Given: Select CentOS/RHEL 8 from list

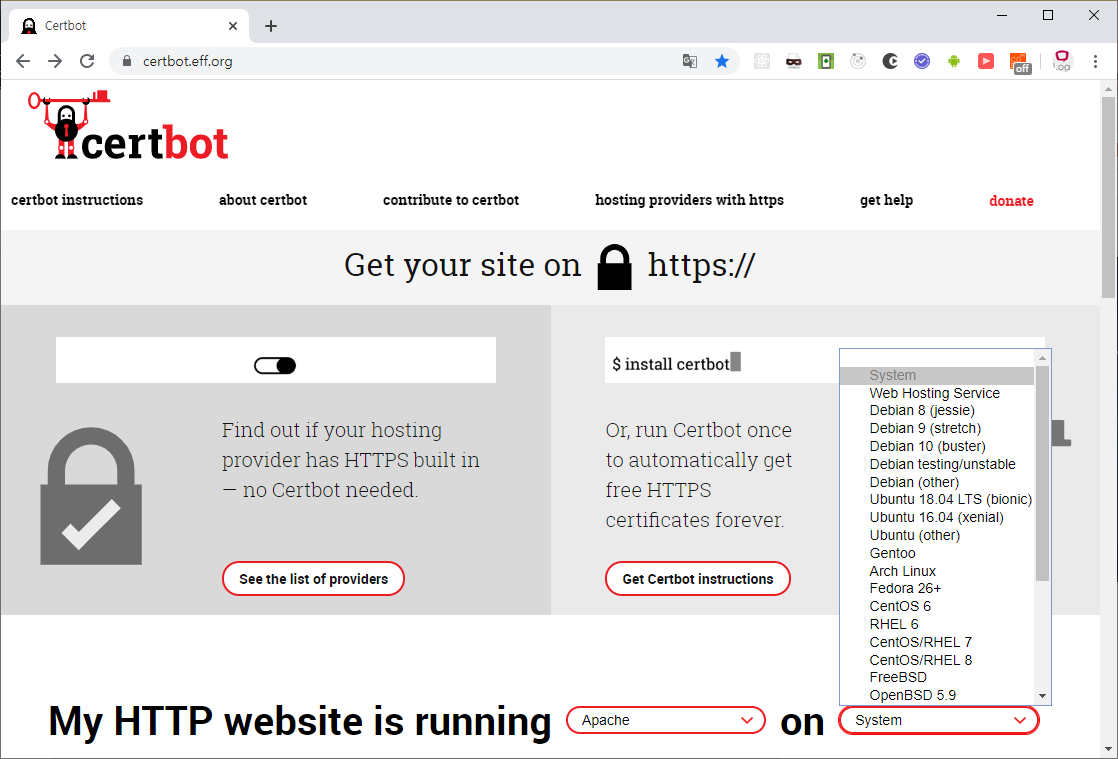Looking at the screenshot, I should [x=937, y=660].
